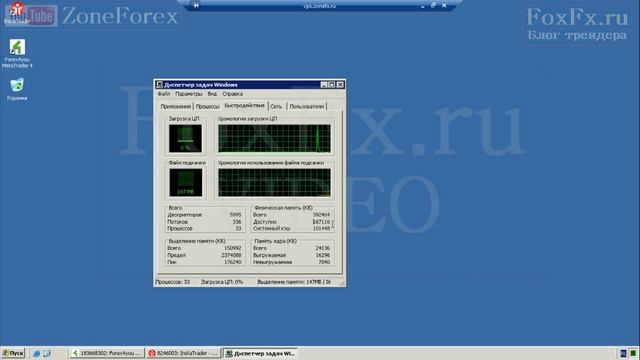Click the Task Manager title bar icon
The height and width of the screenshot is (360, 640).
159,85
